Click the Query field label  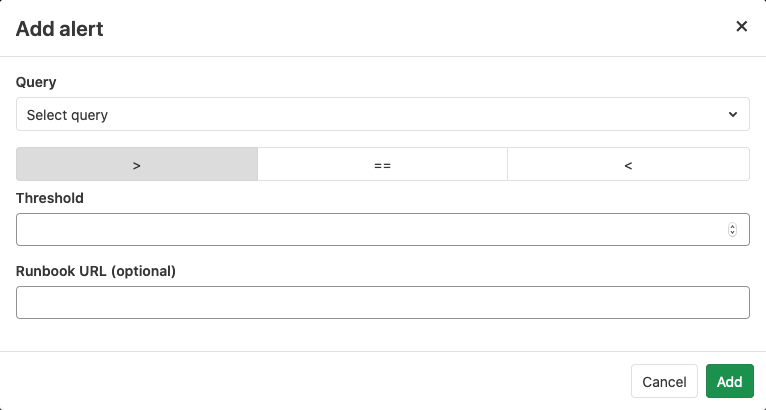(x=36, y=82)
